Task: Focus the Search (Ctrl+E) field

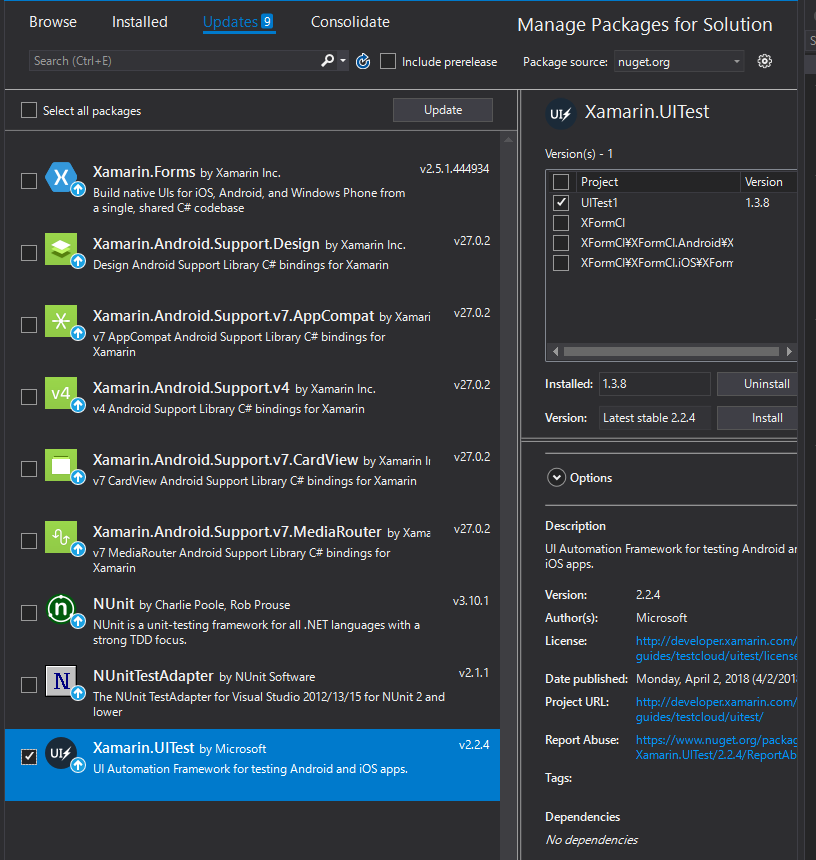Action: click(174, 61)
